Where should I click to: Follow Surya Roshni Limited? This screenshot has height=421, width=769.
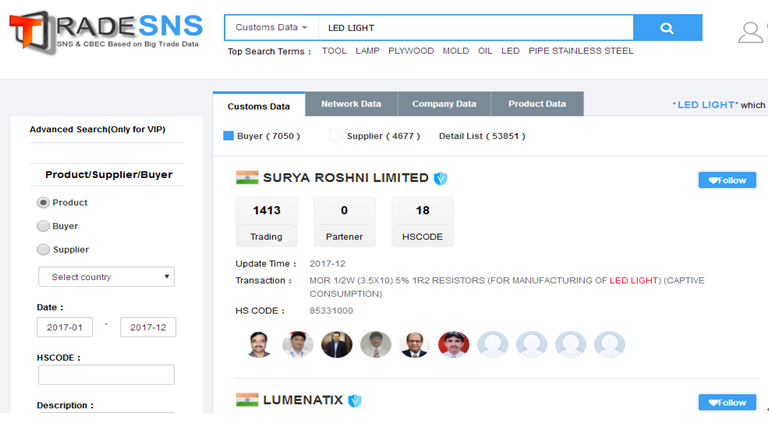[x=727, y=180]
